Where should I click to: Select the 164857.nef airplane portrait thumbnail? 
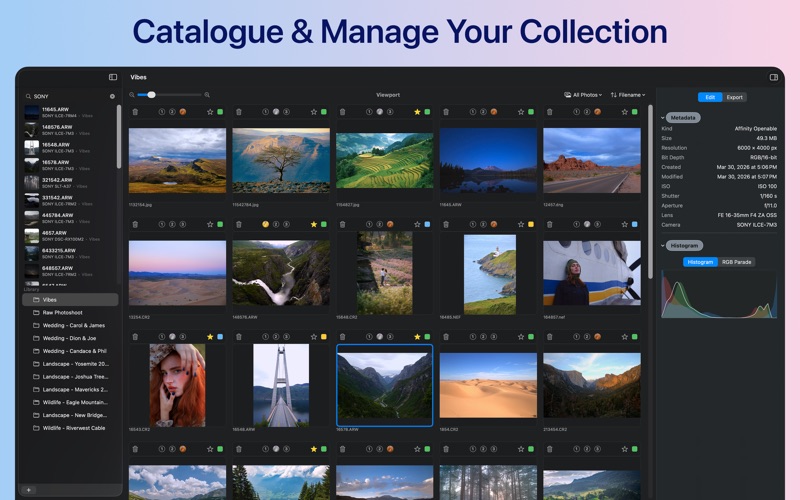[x=592, y=273]
